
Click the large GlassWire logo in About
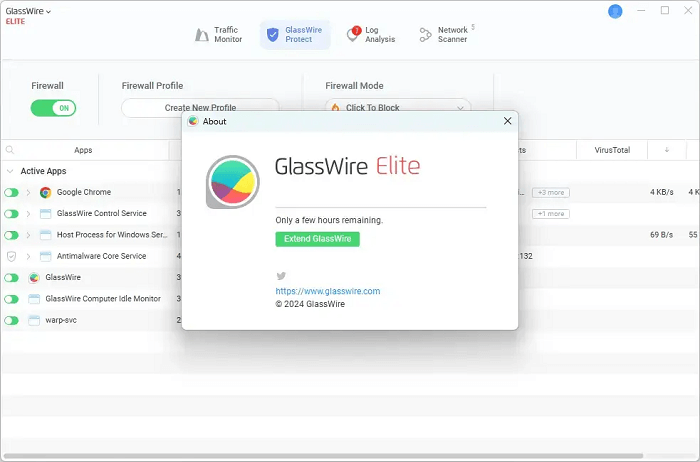[233, 182]
